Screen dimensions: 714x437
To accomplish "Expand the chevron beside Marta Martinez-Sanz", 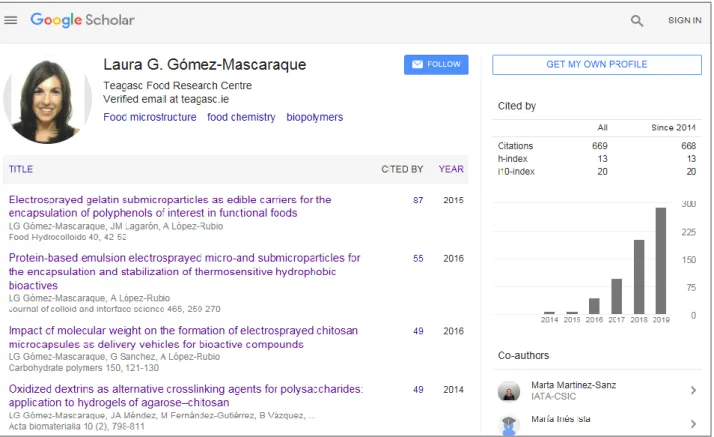I will coord(693,390).
